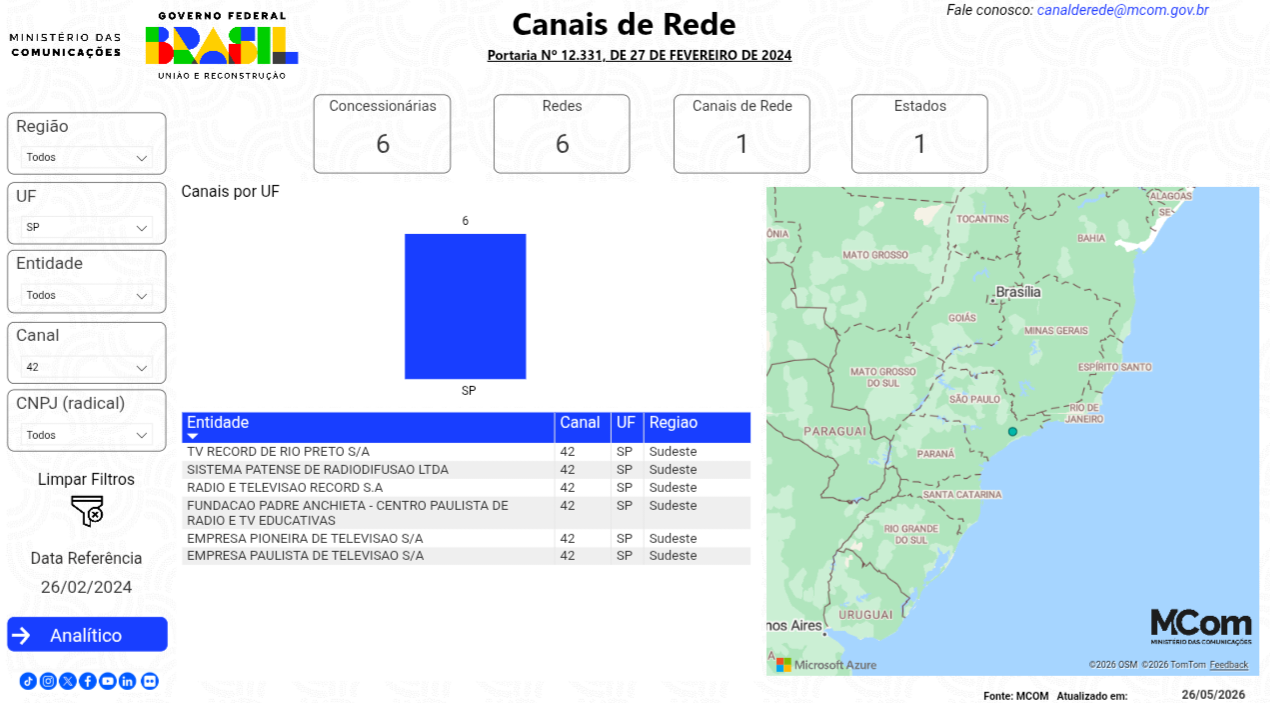The image size is (1270, 703).
Task: Click the sort arrow under Entidade header
Action: pos(193,437)
